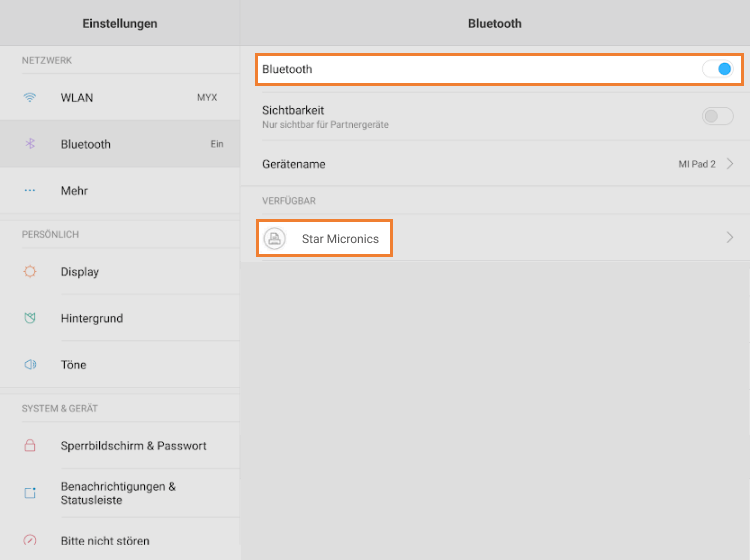Viewport: 750px width, 560px height.
Task: Click the Benachrichtigungen notification icon
Action: [30, 493]
